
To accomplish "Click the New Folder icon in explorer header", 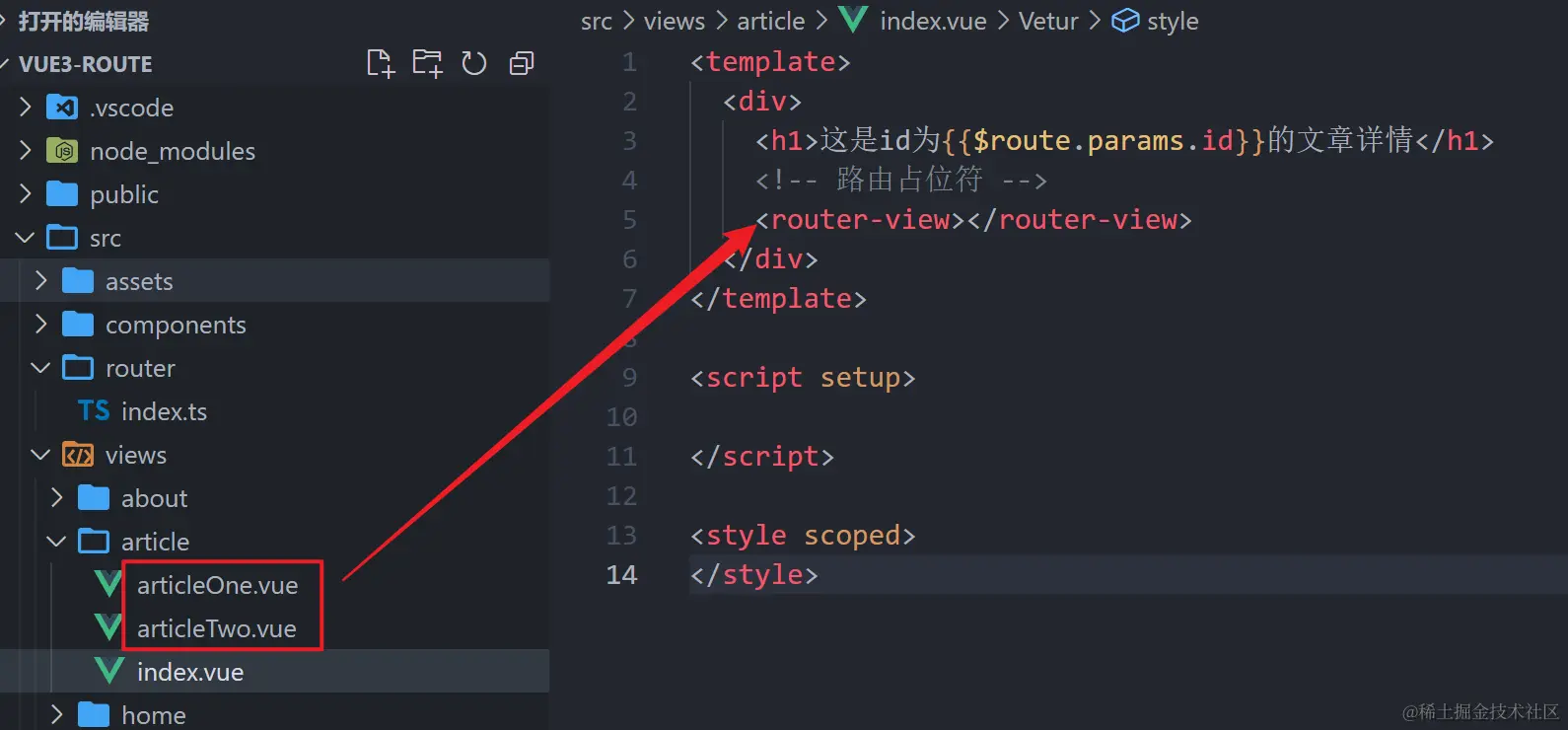I will pos(427,63).
